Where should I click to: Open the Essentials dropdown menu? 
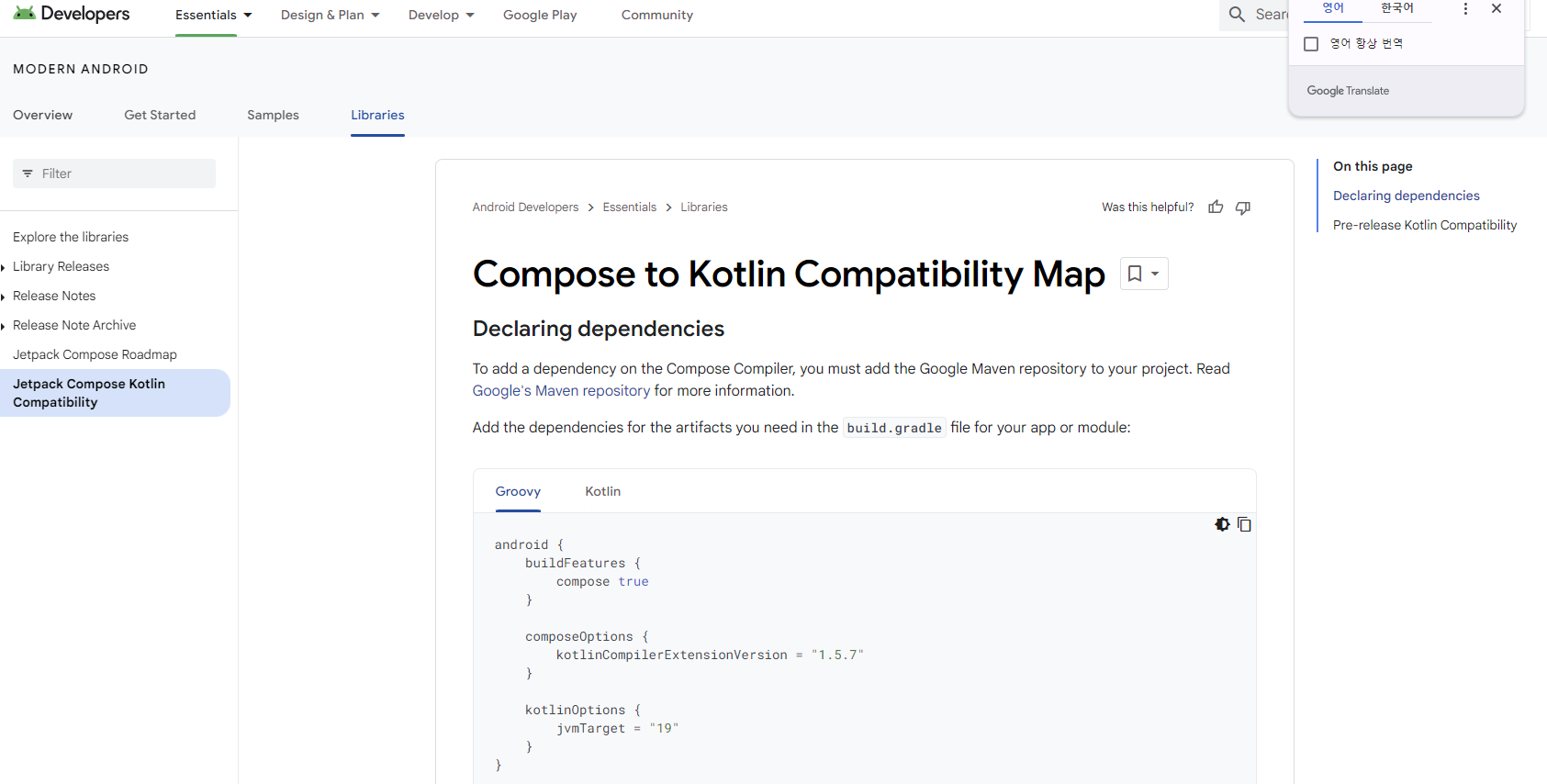point(214,15)
